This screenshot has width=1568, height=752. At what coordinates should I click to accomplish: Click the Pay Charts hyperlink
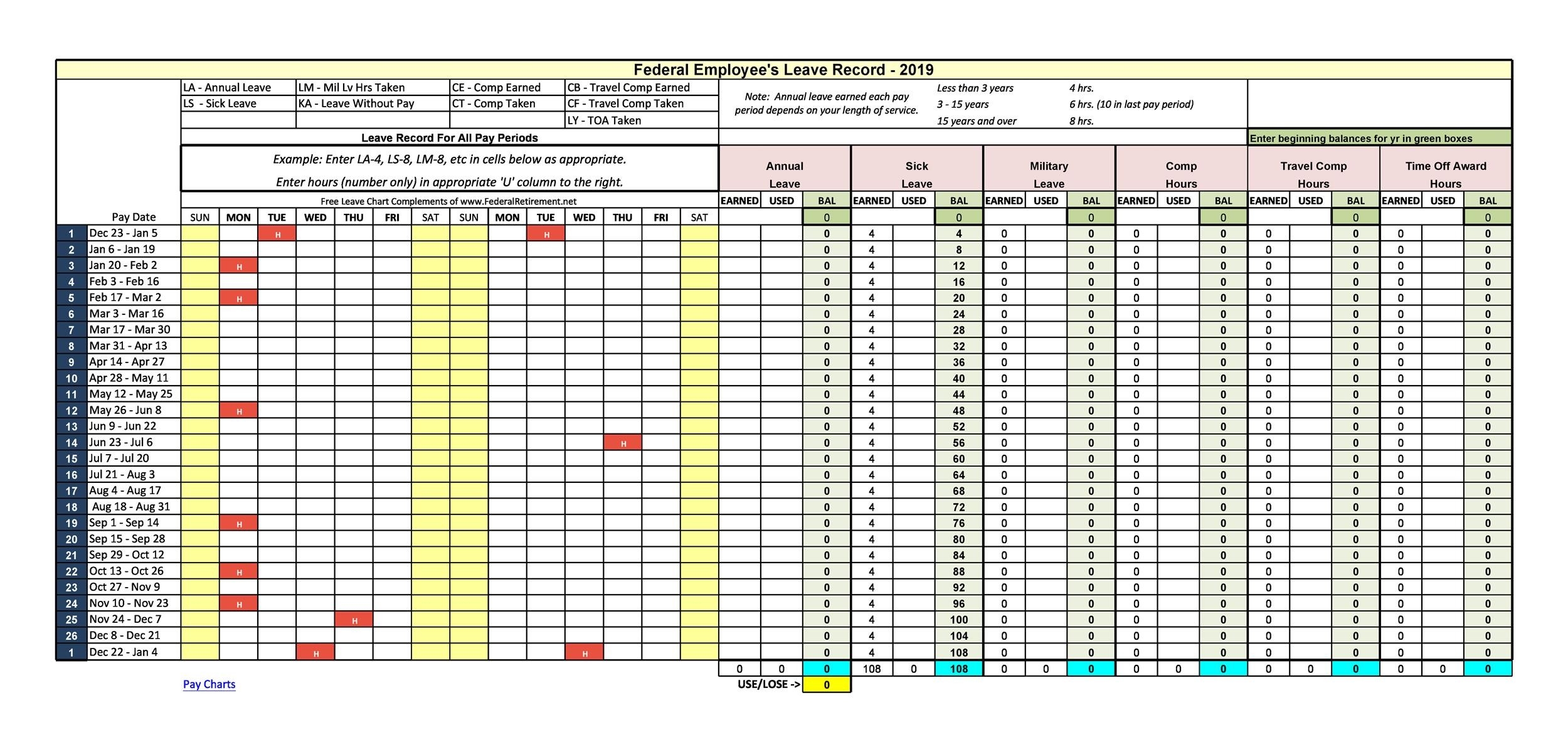coord(209,684)
